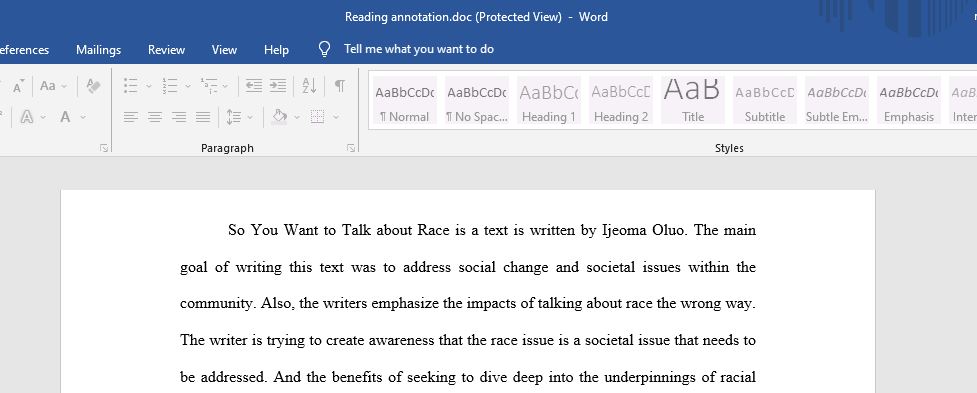Open the Help tab
The width and height of the screenshot is (977, 393).
click(x=276, y=50)
